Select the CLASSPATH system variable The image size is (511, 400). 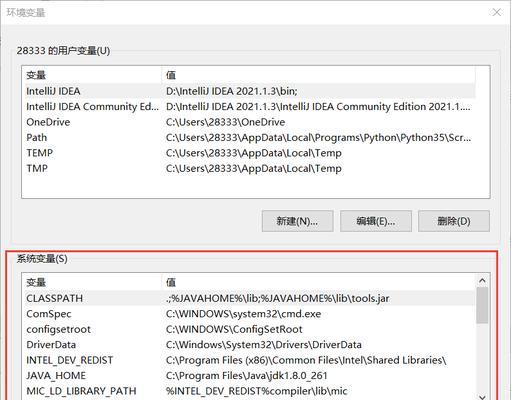tap(249, 298)
